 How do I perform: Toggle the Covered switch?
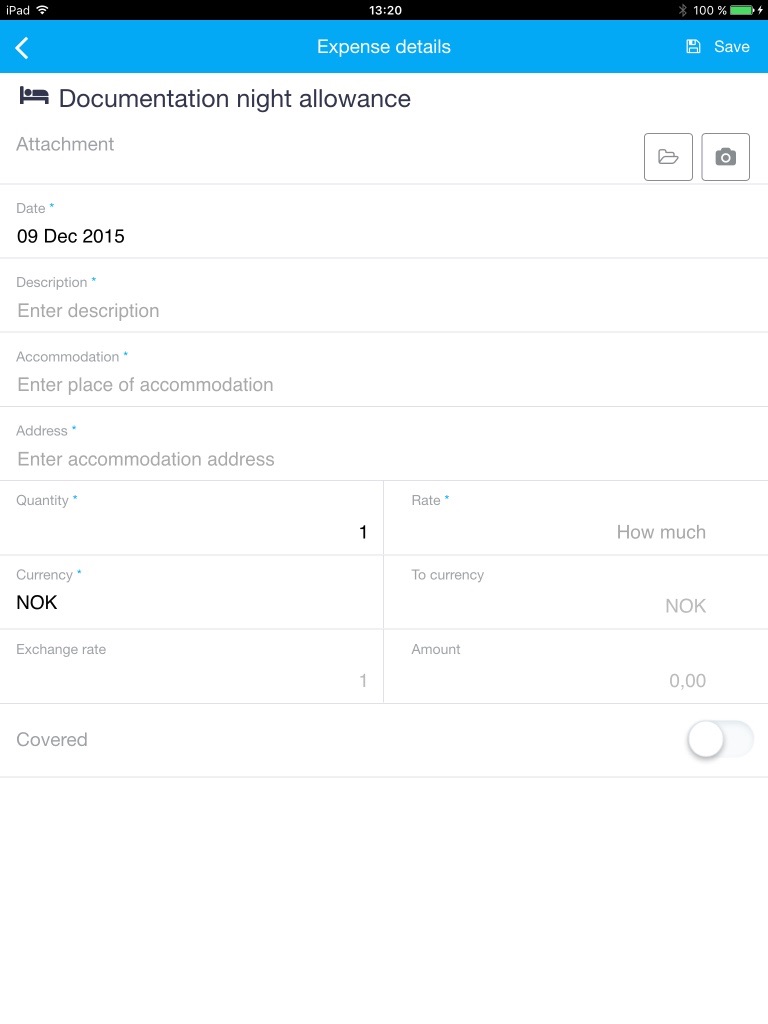[x=720, y=740]
